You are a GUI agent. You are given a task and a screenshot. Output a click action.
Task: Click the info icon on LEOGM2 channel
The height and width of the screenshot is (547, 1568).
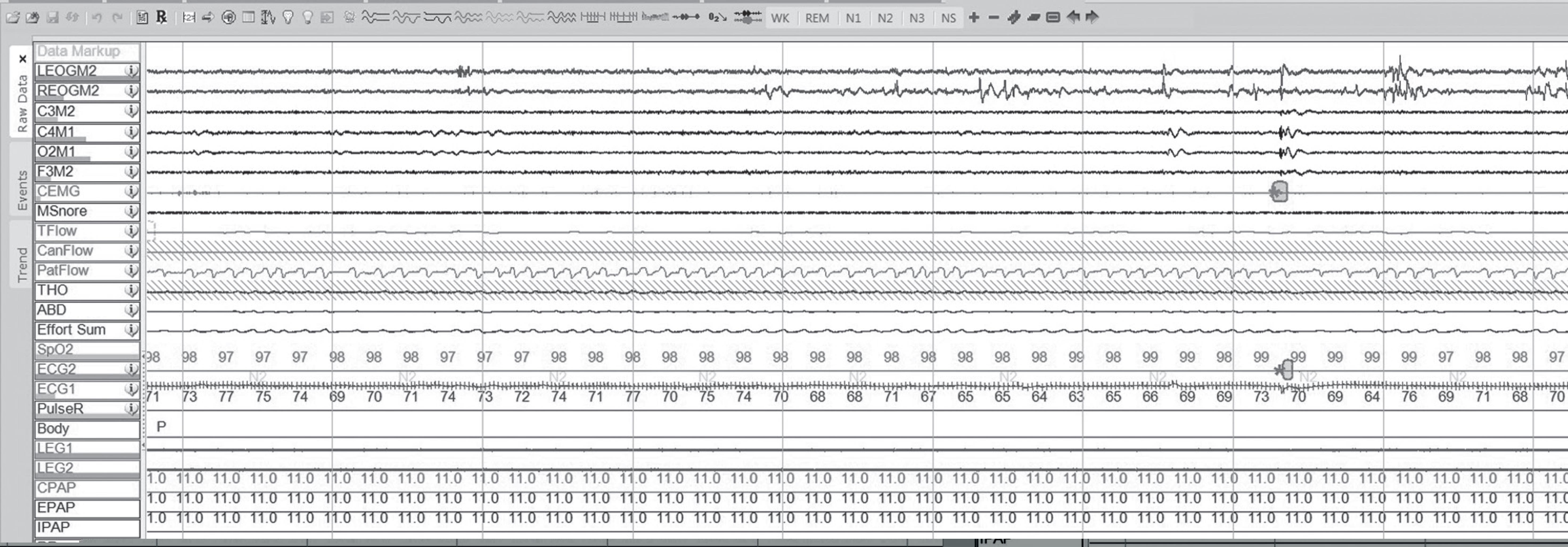click(131, 71)
